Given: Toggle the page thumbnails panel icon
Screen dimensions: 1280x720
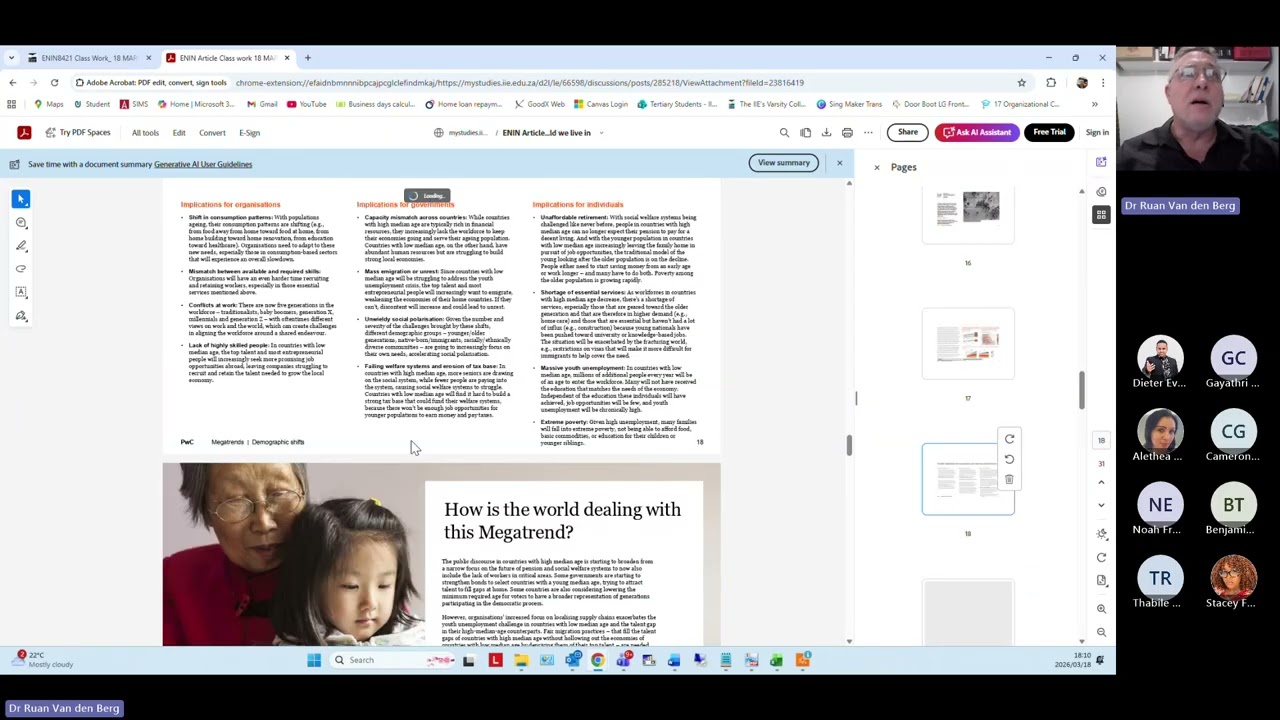Looking at the screenshot, I should click(1101, 214).
